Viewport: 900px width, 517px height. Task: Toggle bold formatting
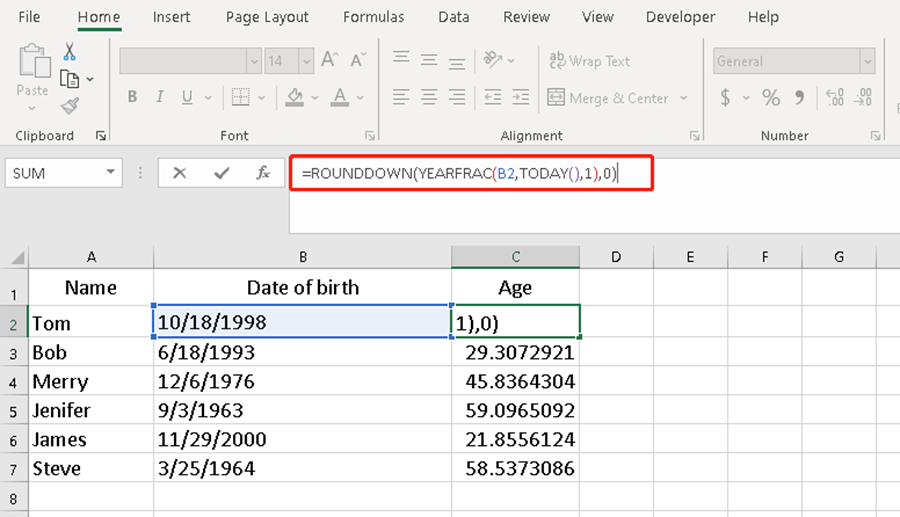tap(133, 97)
